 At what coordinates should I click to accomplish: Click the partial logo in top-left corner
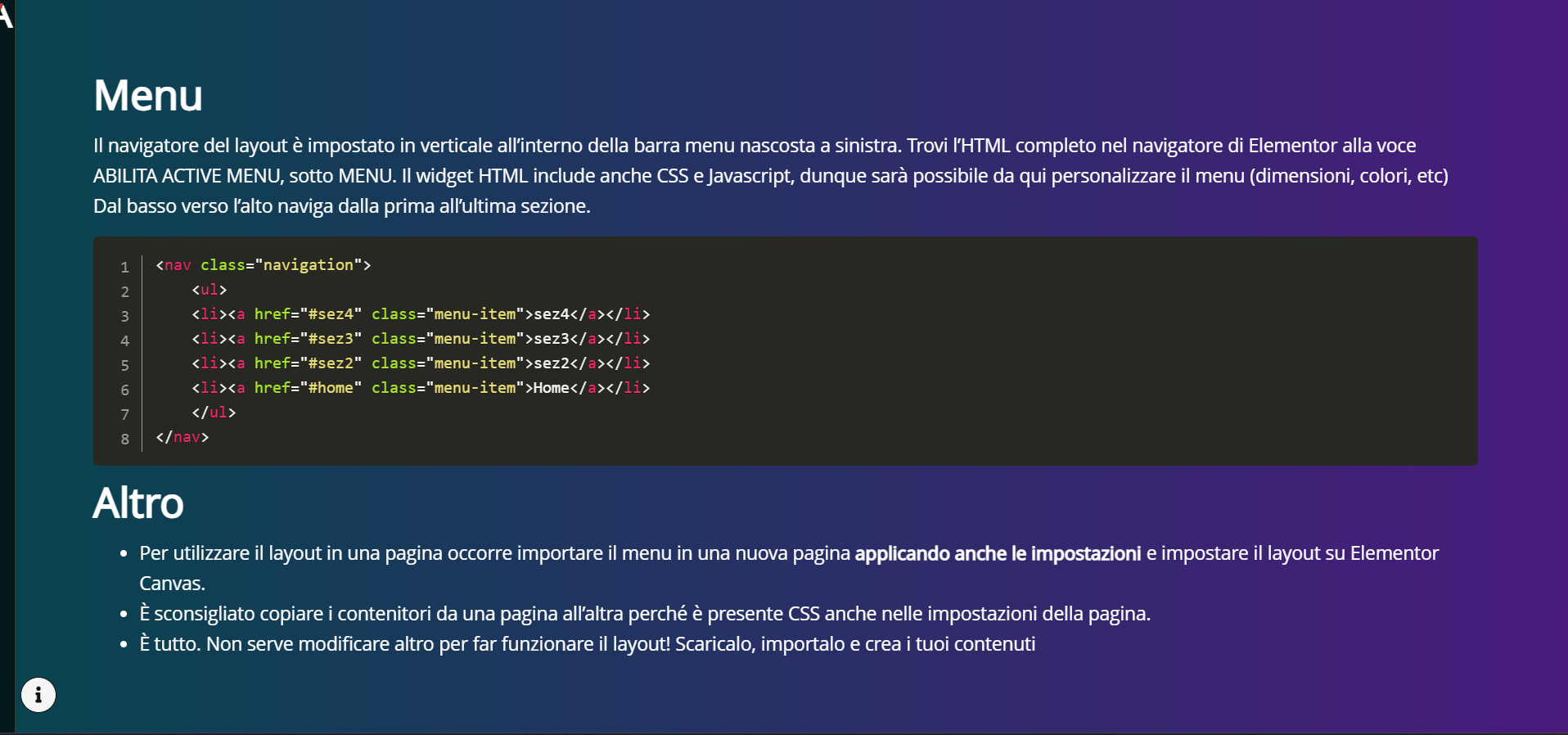tap(6, 14)
